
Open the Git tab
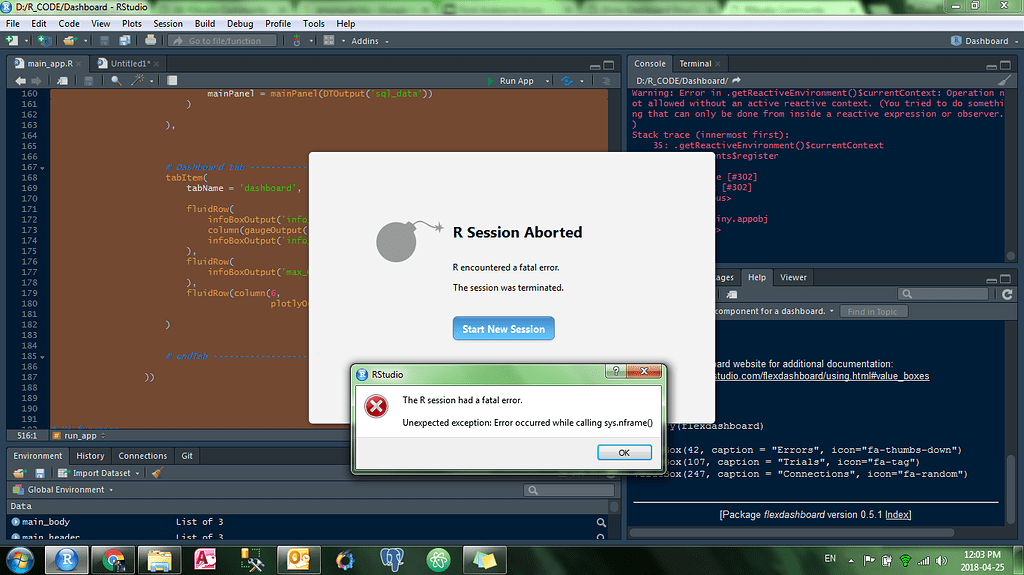click(187, 455)
